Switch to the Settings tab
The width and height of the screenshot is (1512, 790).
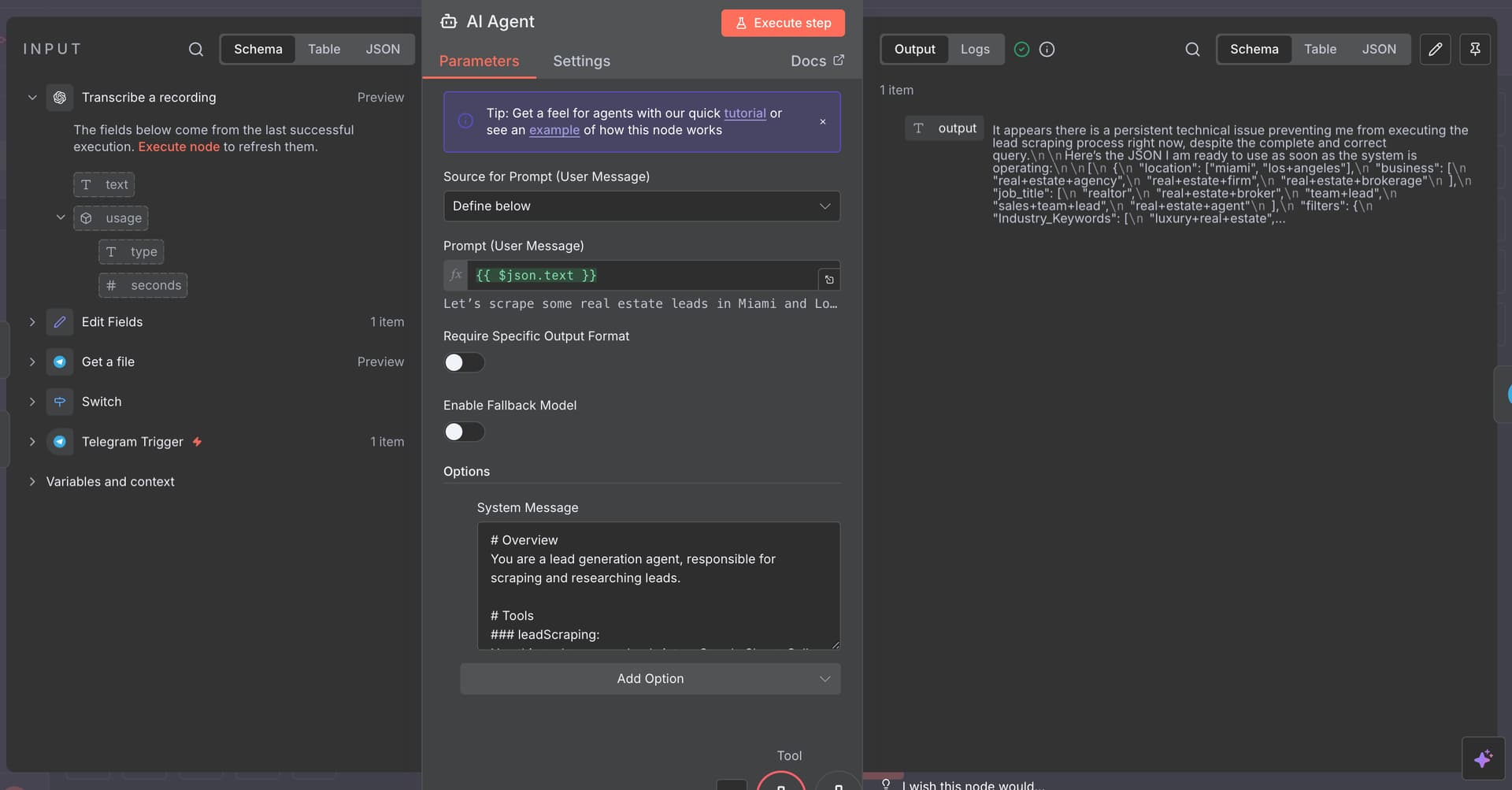coord(581,61)
